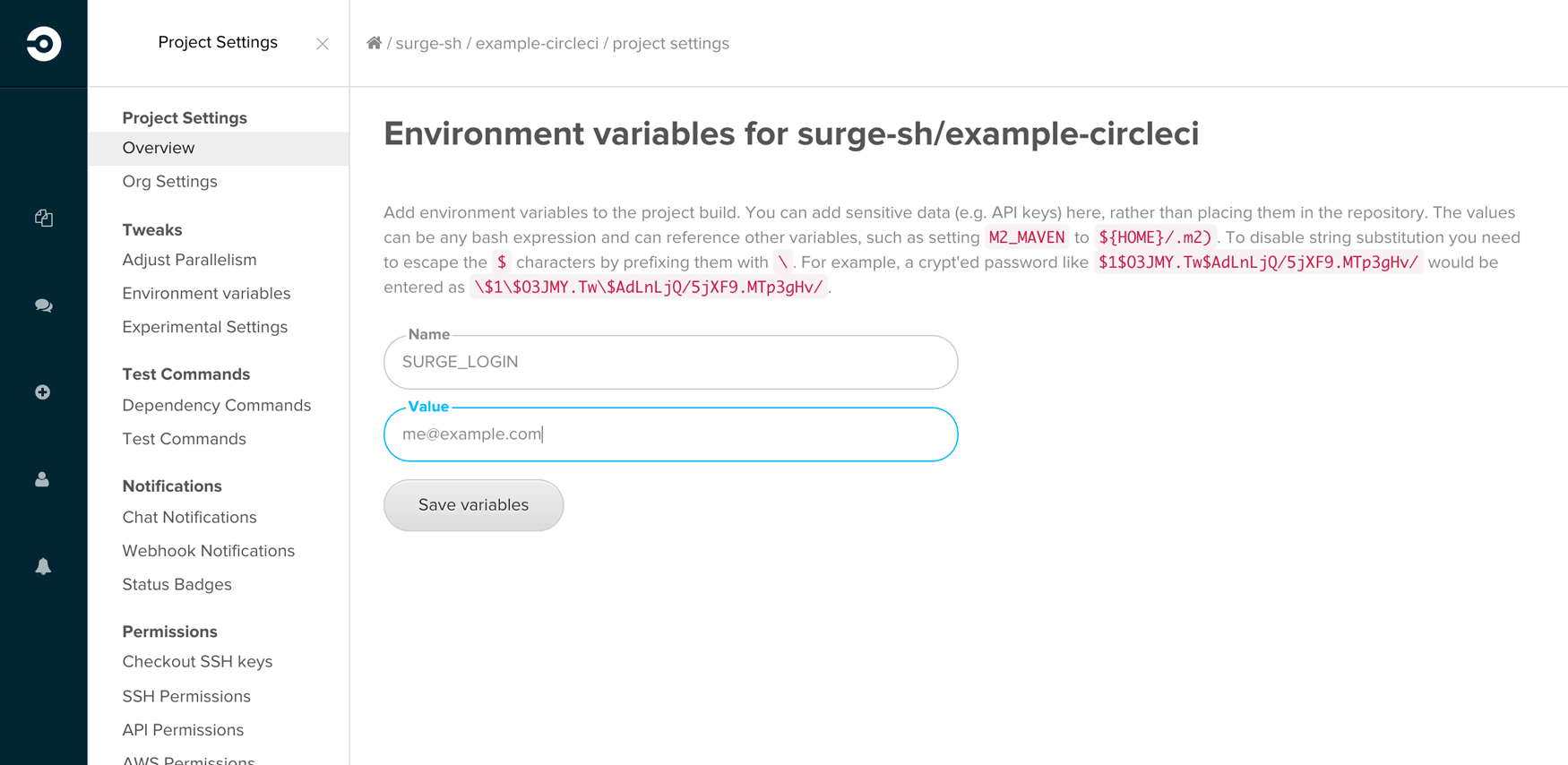Click the M2_MAVEN code snippet
This screenshot has width=1568, height=765.
(1027, 237)
